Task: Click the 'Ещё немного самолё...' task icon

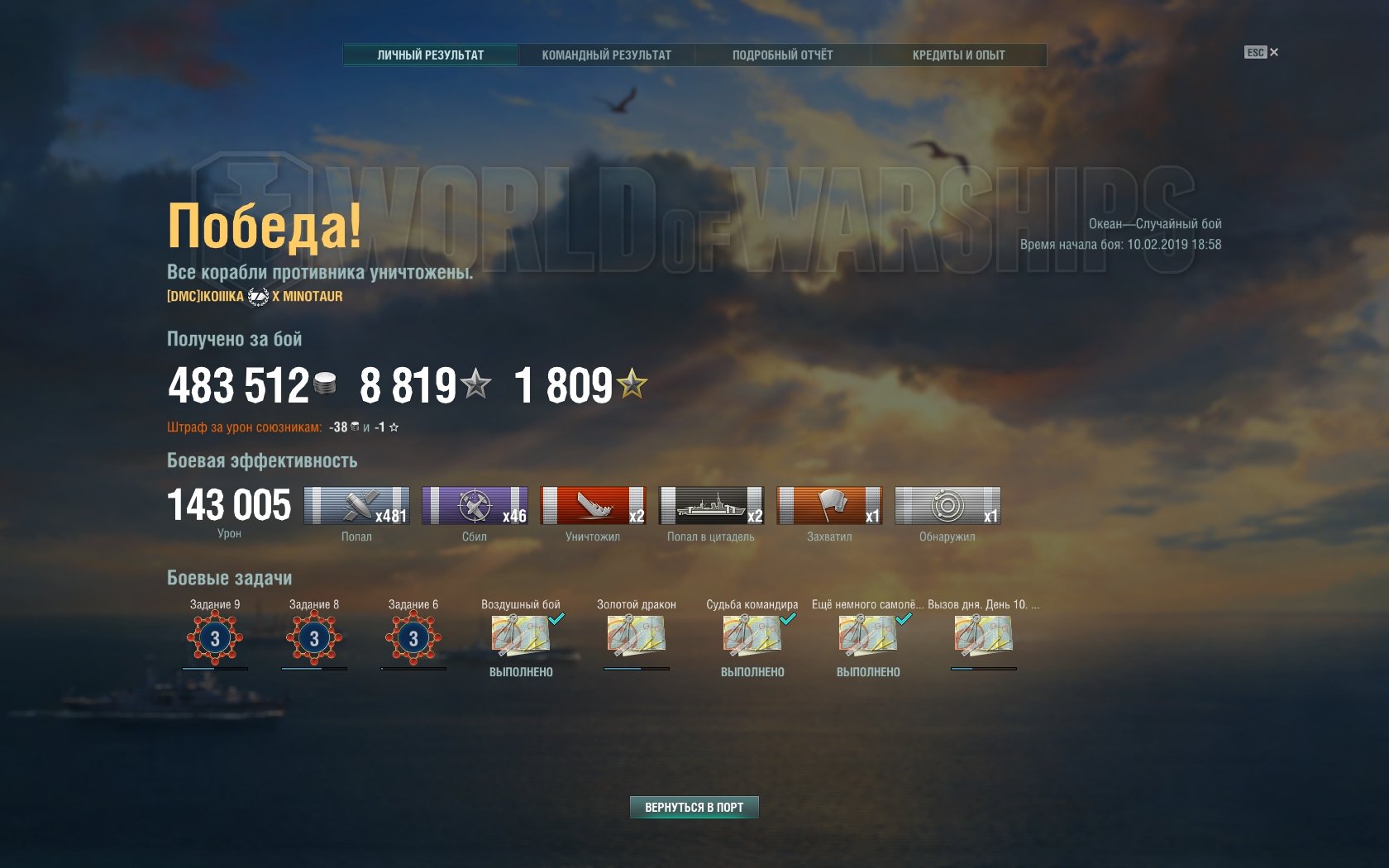Action: point(868,637)
